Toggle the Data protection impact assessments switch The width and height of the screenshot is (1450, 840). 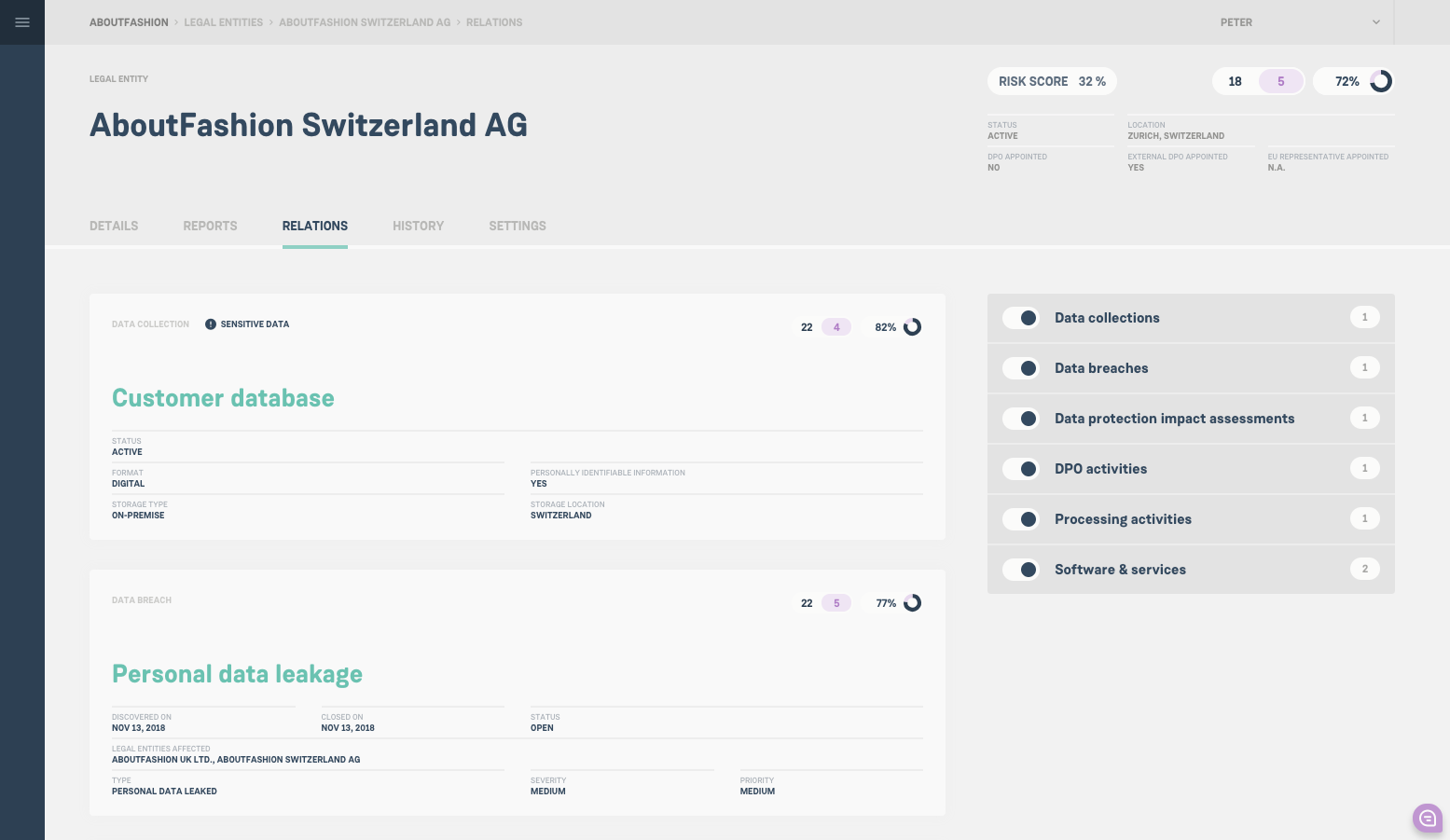tap(1021, 419)
